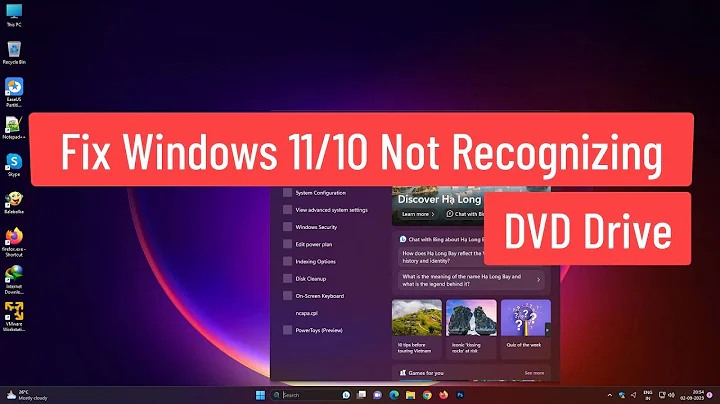The width and height of the screenshot is (720, 404).
Task: Open Notepad++ desktop shortcut
Action: tap(14, 128)
